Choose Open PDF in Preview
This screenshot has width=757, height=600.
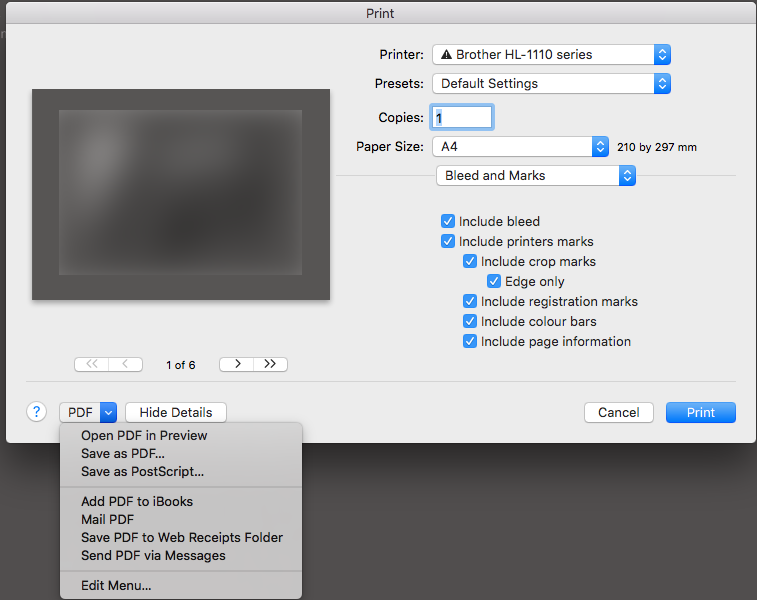[x=181, y=435]
